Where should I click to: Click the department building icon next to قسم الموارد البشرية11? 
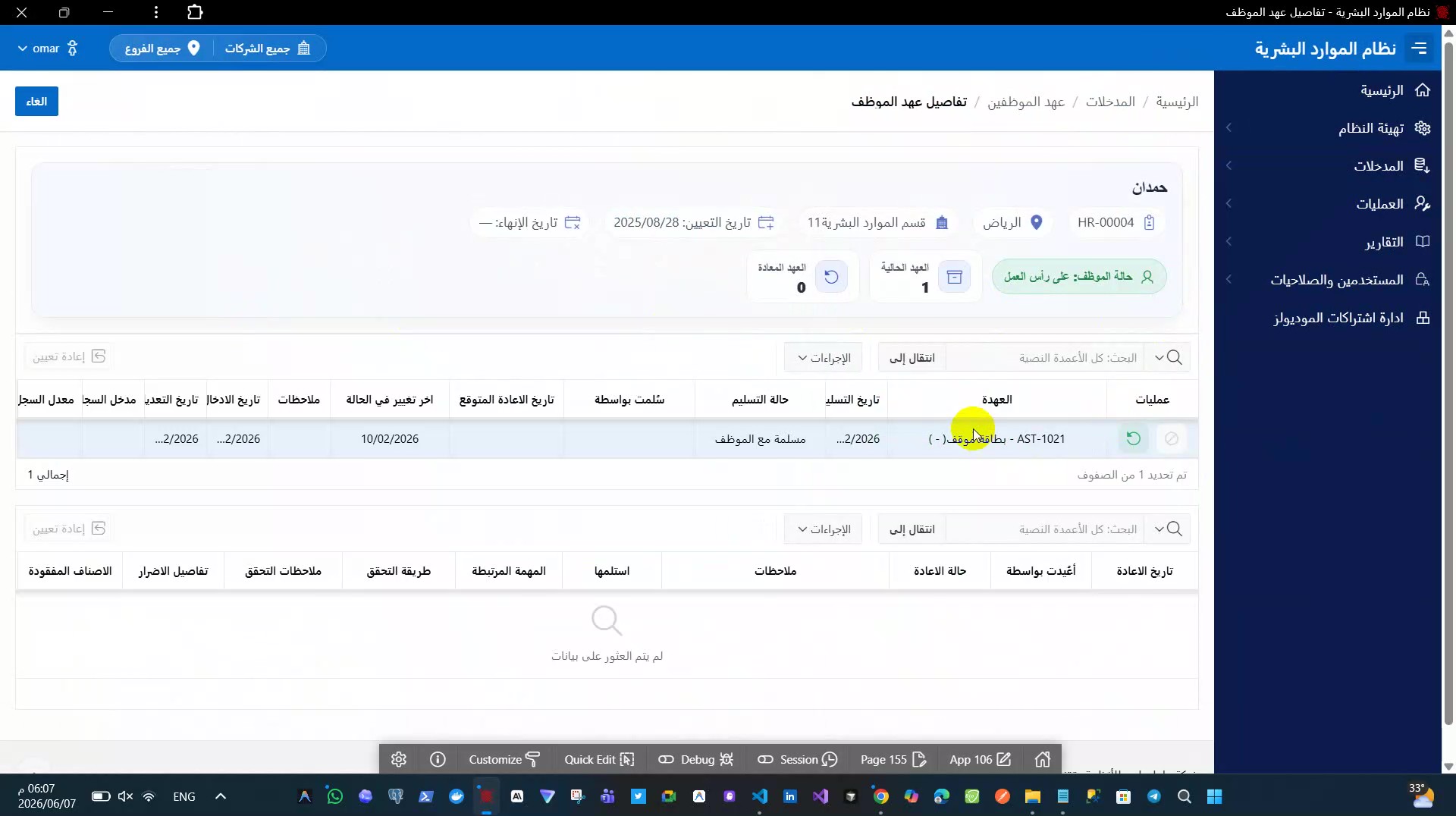tap(942, 222)
